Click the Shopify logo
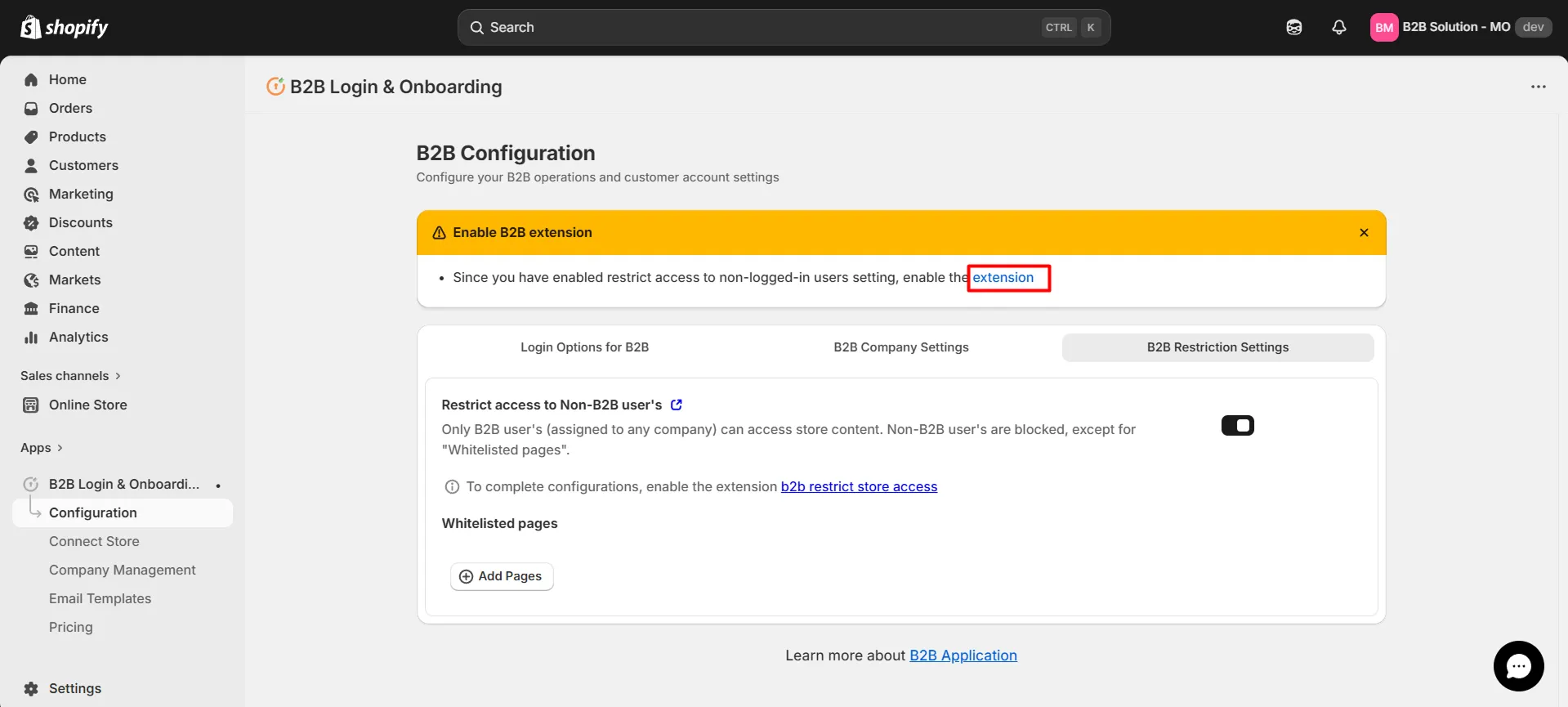The image size is (1568, 707). point(65,27)
